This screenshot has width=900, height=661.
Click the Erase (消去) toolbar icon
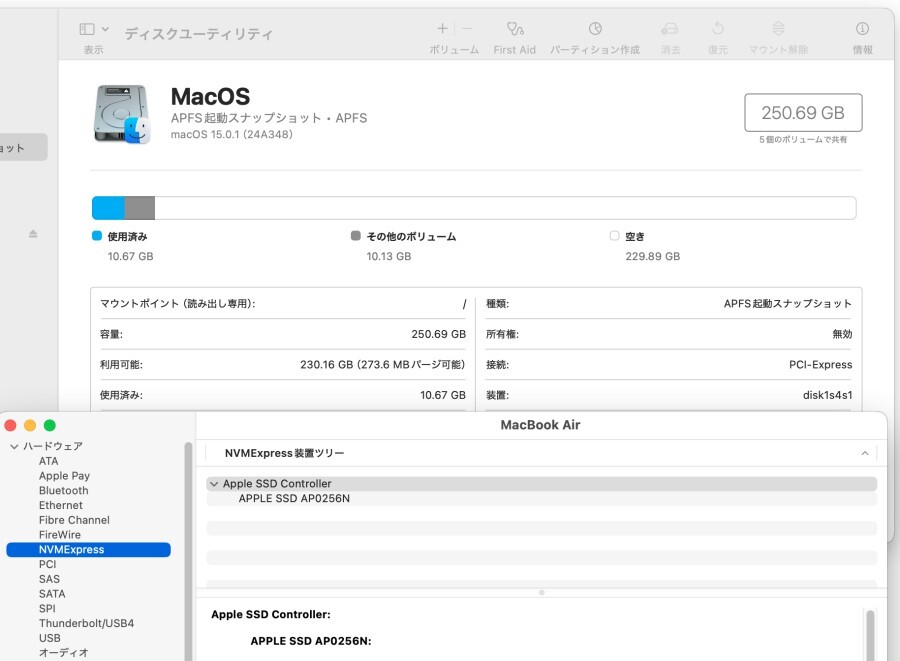tap(670, 30)
